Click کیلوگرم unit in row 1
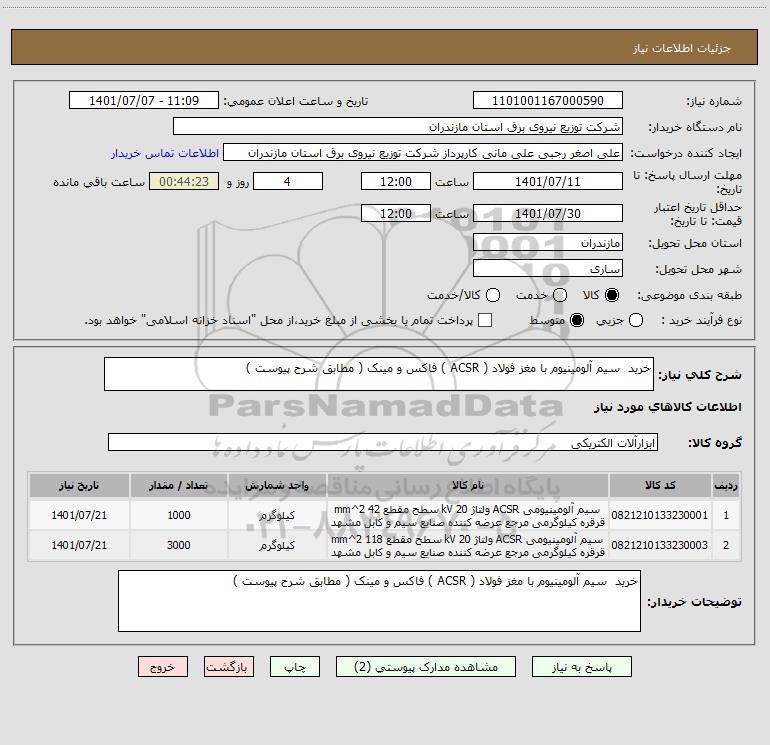770x745 pixels. tap(277, 516)
